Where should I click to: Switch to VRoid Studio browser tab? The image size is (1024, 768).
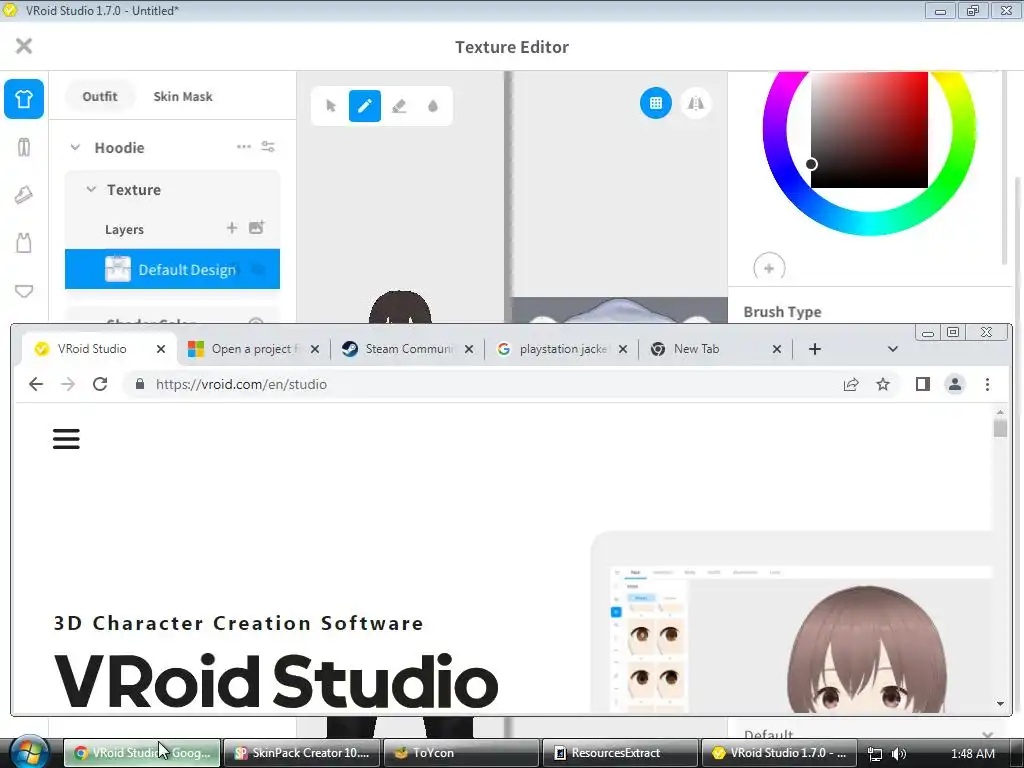point(92,349)
